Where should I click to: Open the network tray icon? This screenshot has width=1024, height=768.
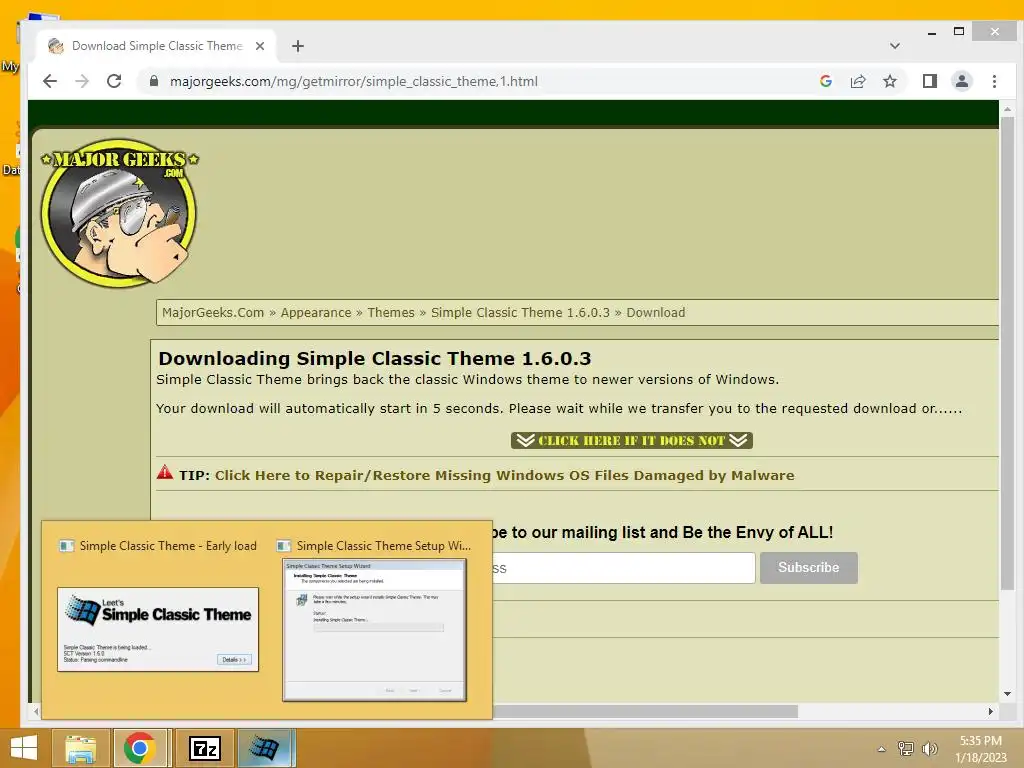click(x=906, y=748)
